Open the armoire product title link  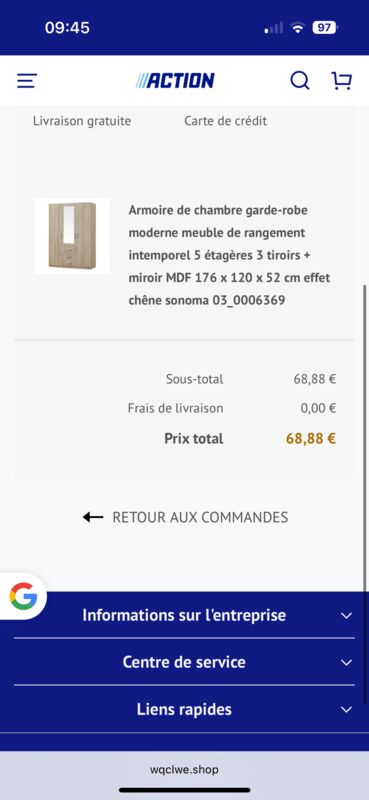tap(230, 255)
